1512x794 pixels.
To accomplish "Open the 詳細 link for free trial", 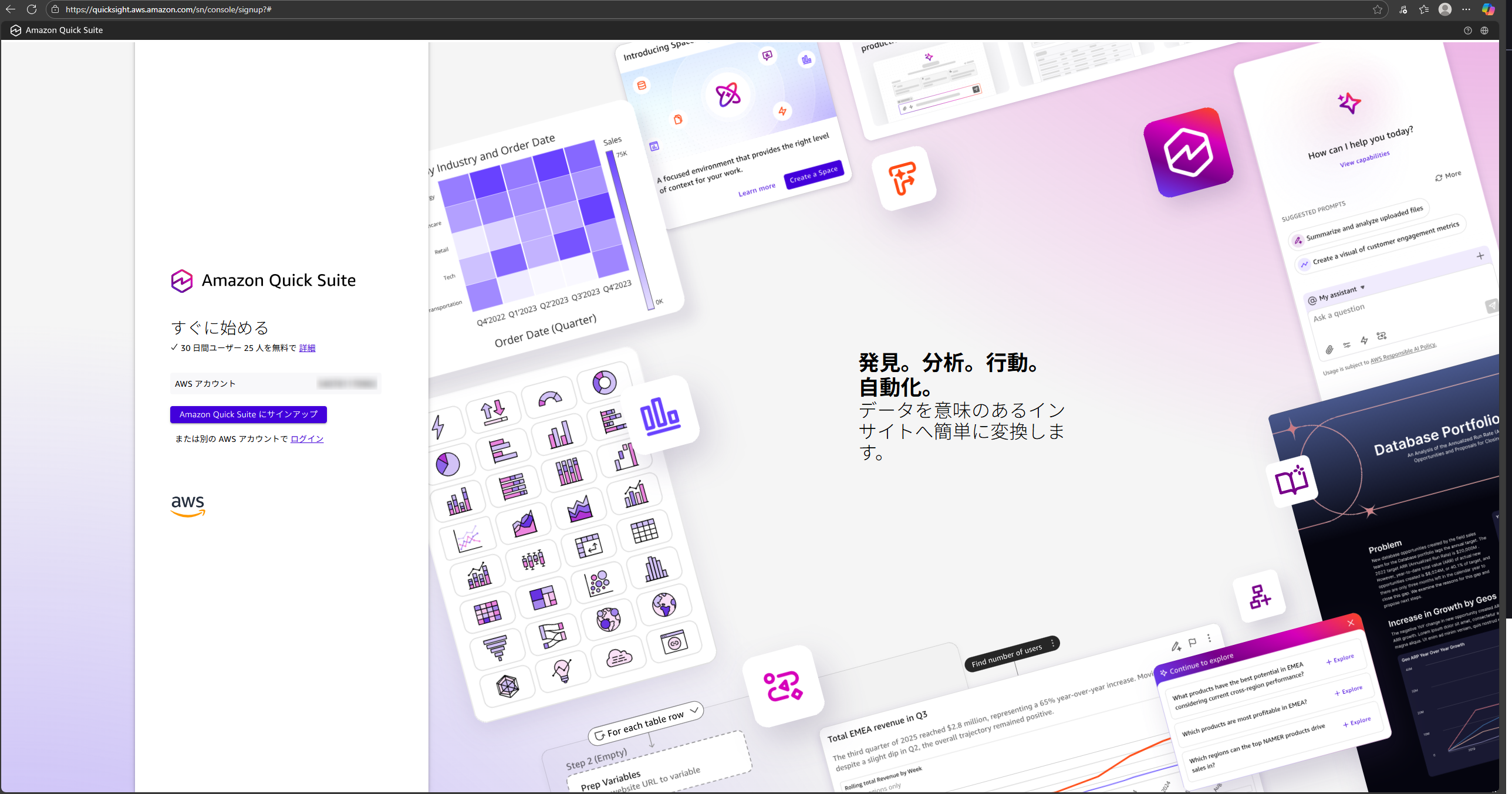I will coord(307,348).
